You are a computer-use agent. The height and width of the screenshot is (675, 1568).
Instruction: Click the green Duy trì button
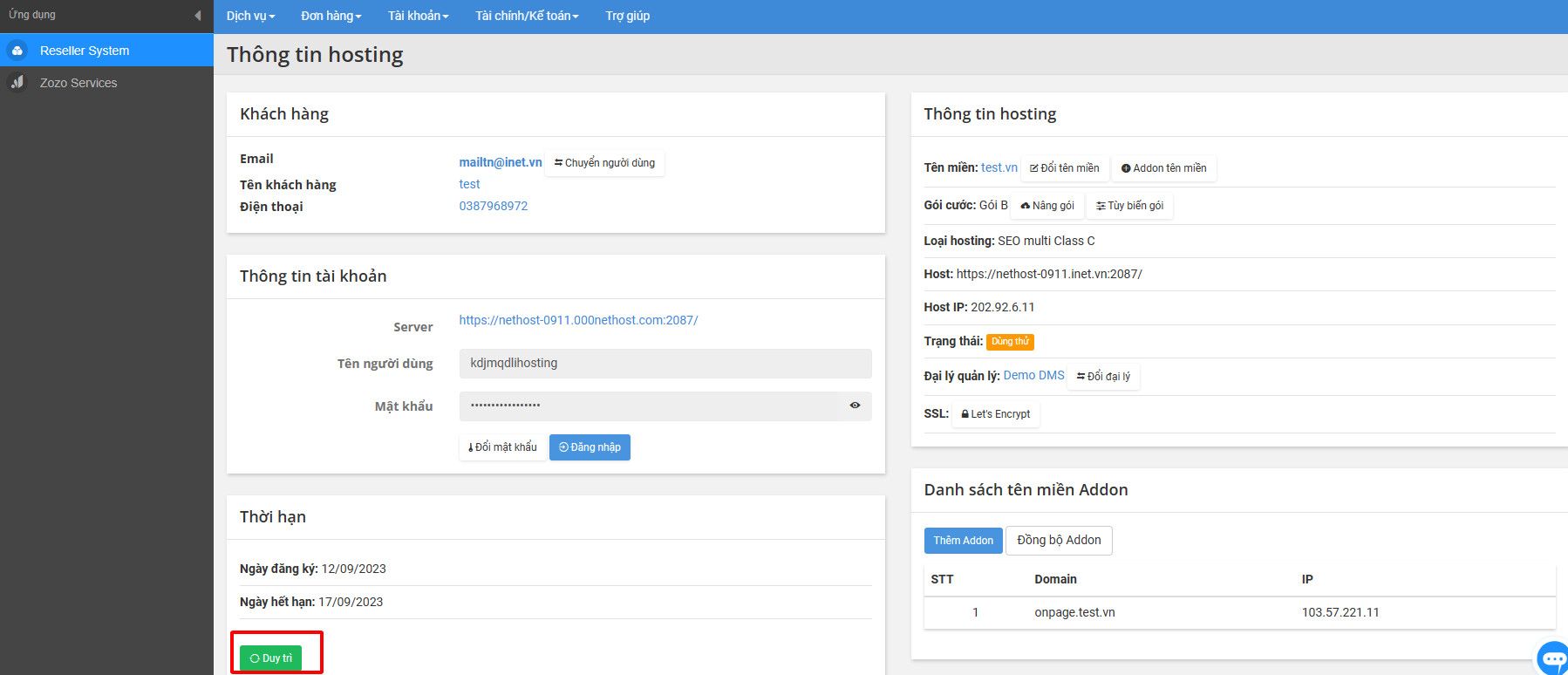coord(270,658)
